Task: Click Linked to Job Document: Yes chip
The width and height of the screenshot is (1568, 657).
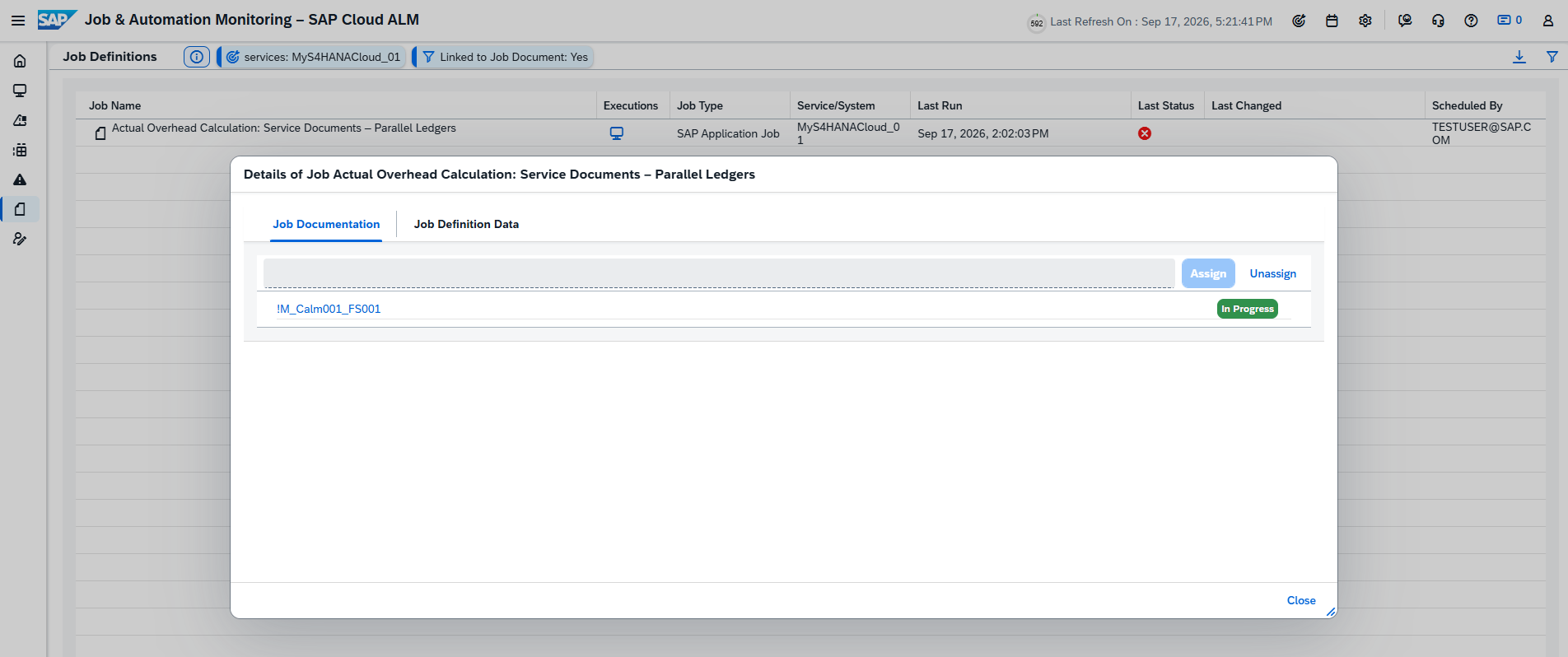Action: click(504, 57)
